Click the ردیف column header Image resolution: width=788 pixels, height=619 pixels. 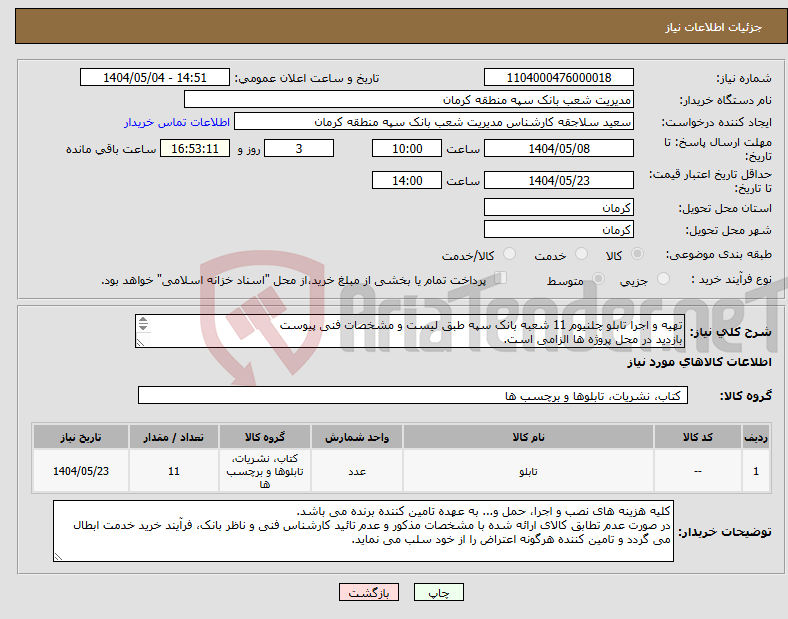coord(756,437)
